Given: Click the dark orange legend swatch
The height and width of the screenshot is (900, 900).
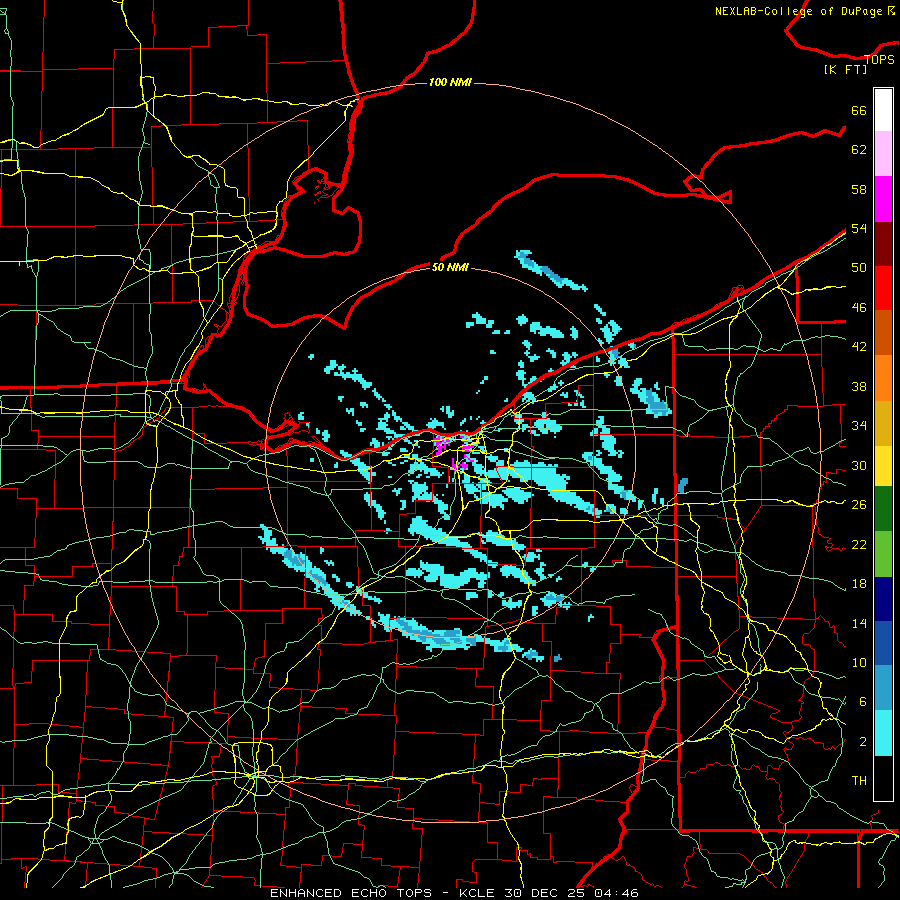Looking at the screenshot, I should tap(883, 332).
